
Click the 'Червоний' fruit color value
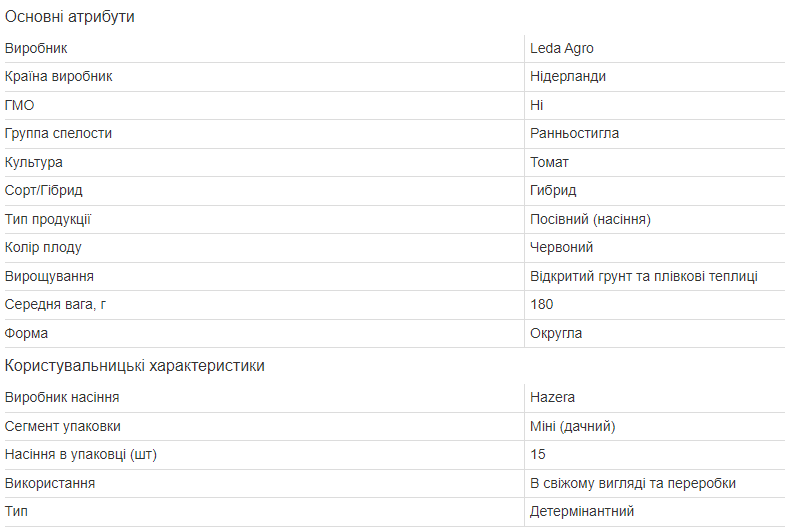[x=561, y=247]
